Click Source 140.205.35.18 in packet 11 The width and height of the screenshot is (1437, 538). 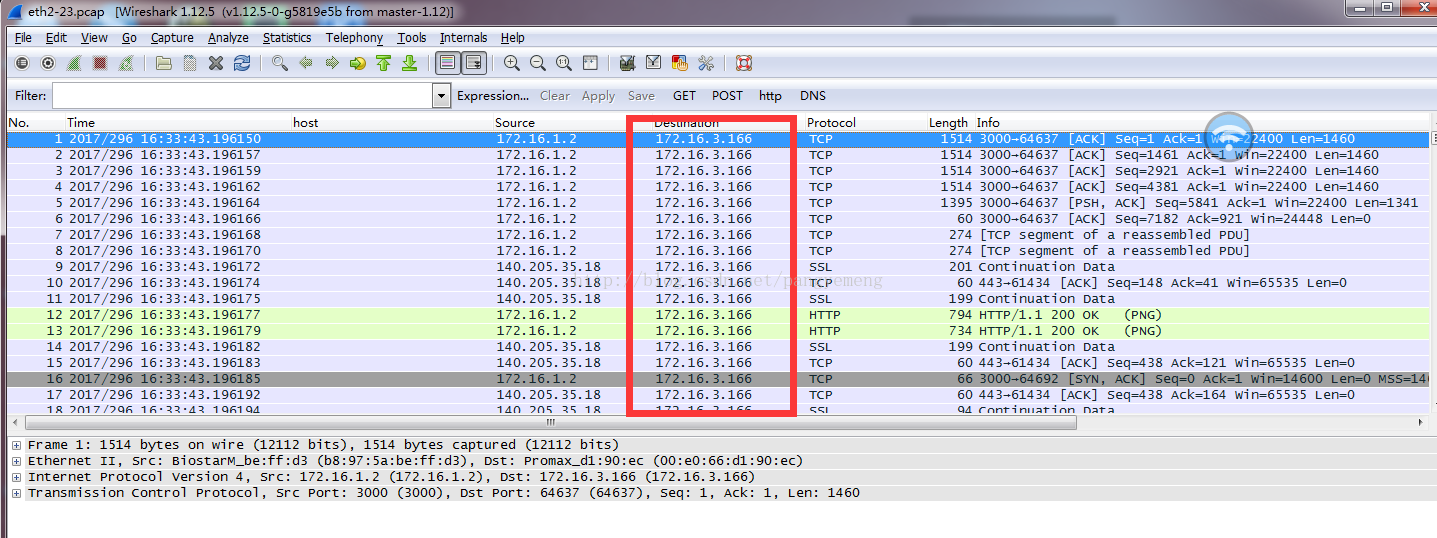tap(549, 299)
